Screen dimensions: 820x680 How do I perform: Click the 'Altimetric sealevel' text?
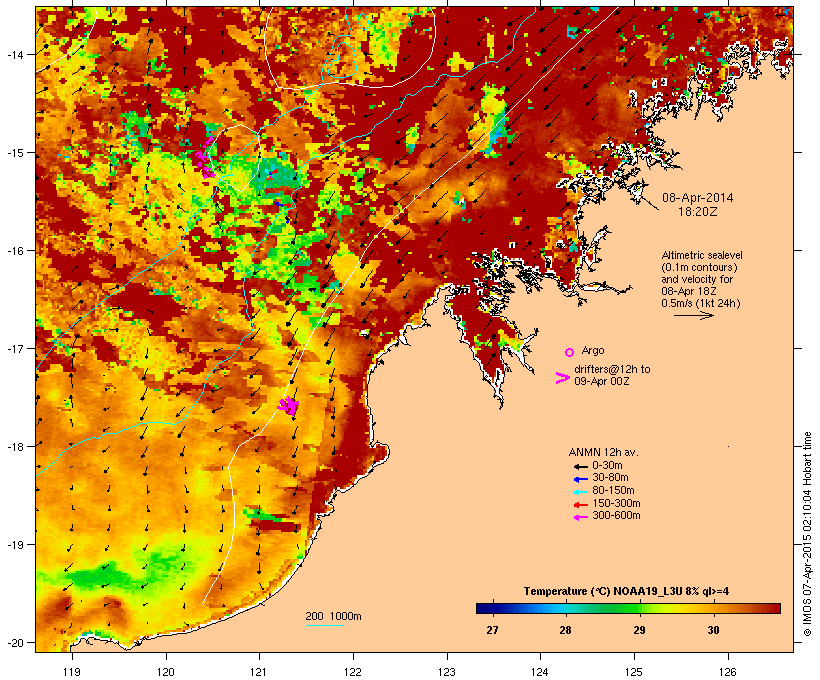(x=702, y=255)
